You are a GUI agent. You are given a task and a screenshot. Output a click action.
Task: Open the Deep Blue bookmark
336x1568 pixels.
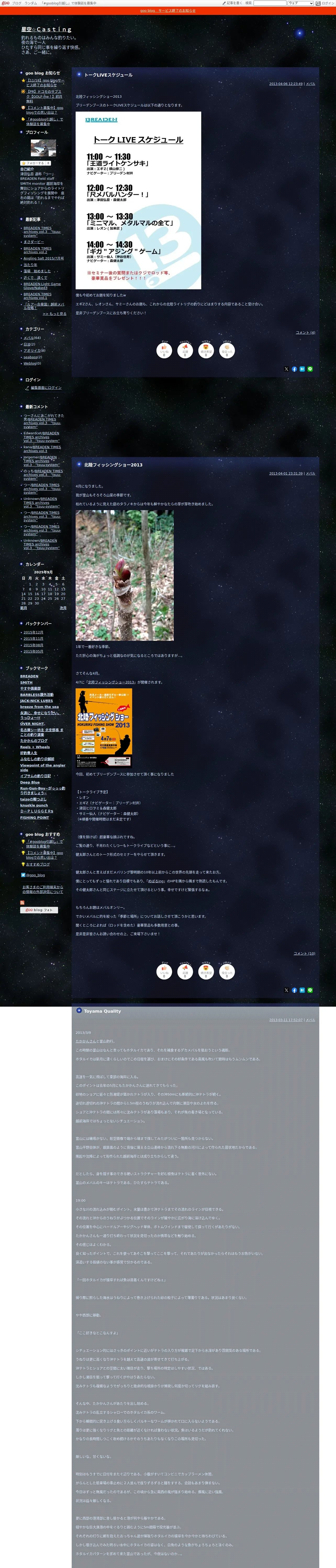pos(30,783)
